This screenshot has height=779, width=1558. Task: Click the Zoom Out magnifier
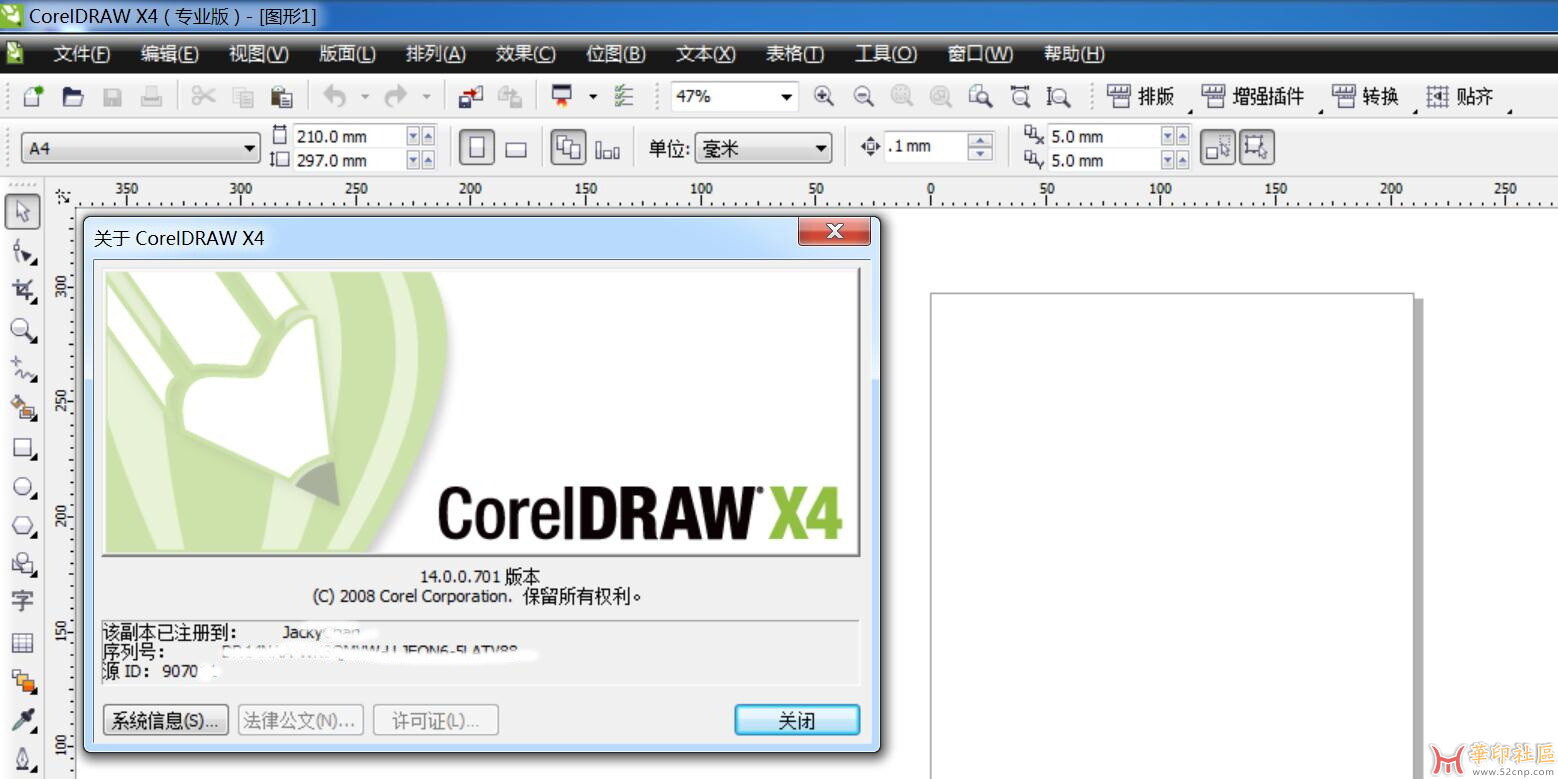(863, 96)
